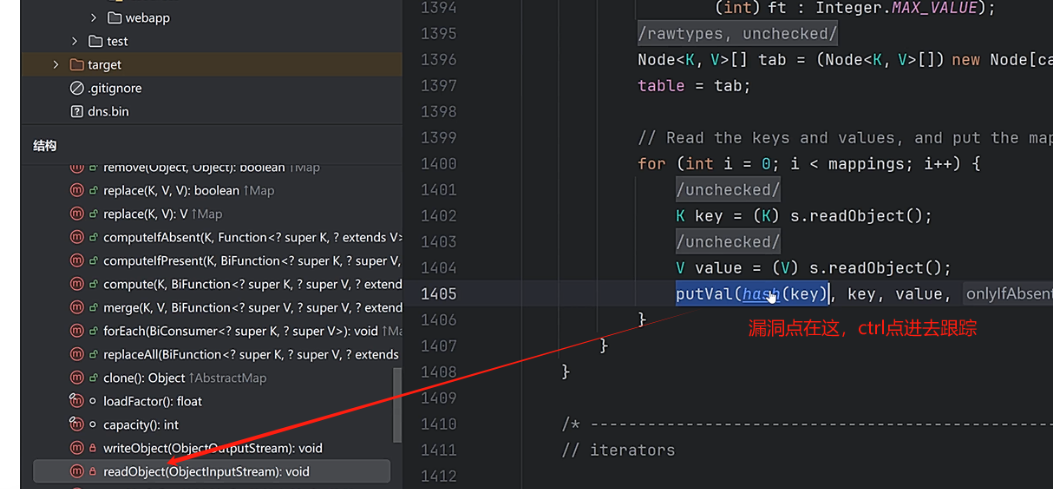The image size is (1053, 489).
Task: Click the .gitignore file icon
Action: pyautogui.click(x=77, y=88)
